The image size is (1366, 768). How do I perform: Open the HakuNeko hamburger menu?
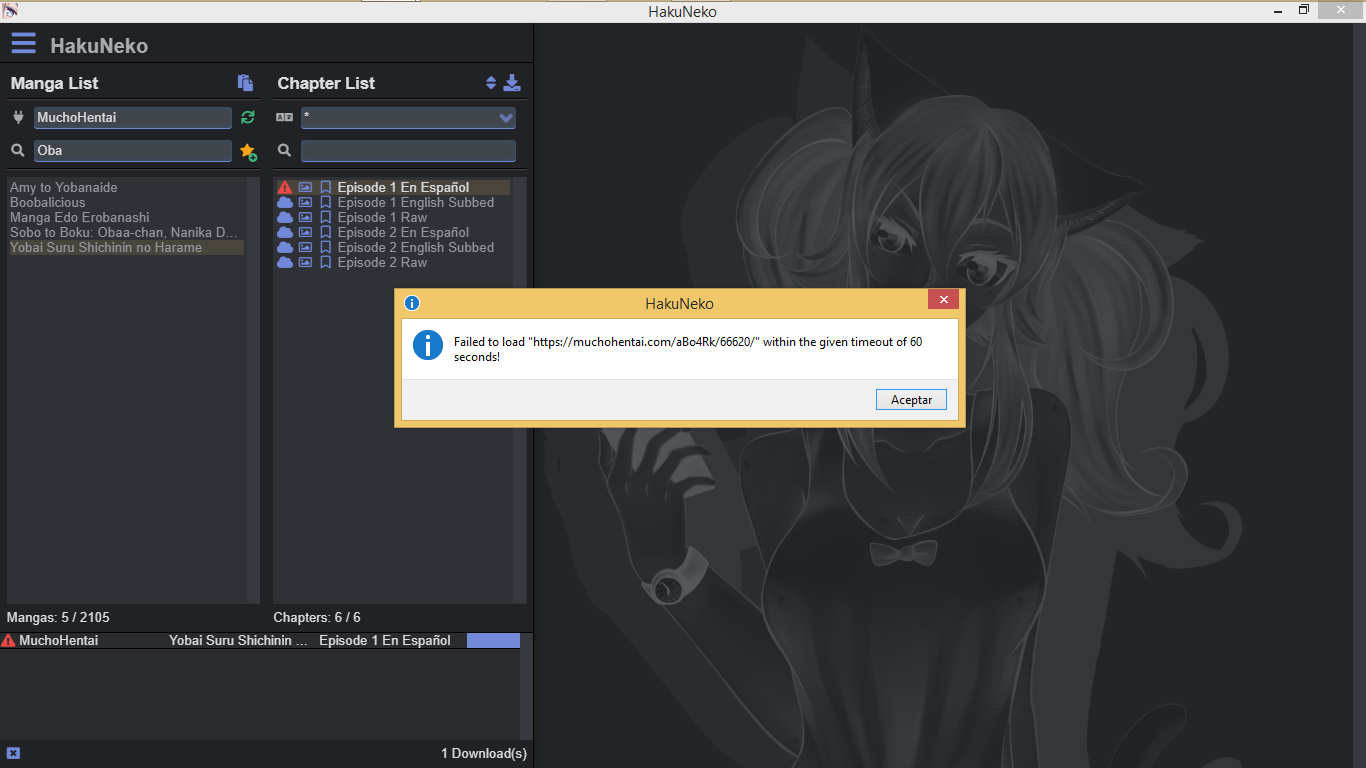[x=23, y=43]
